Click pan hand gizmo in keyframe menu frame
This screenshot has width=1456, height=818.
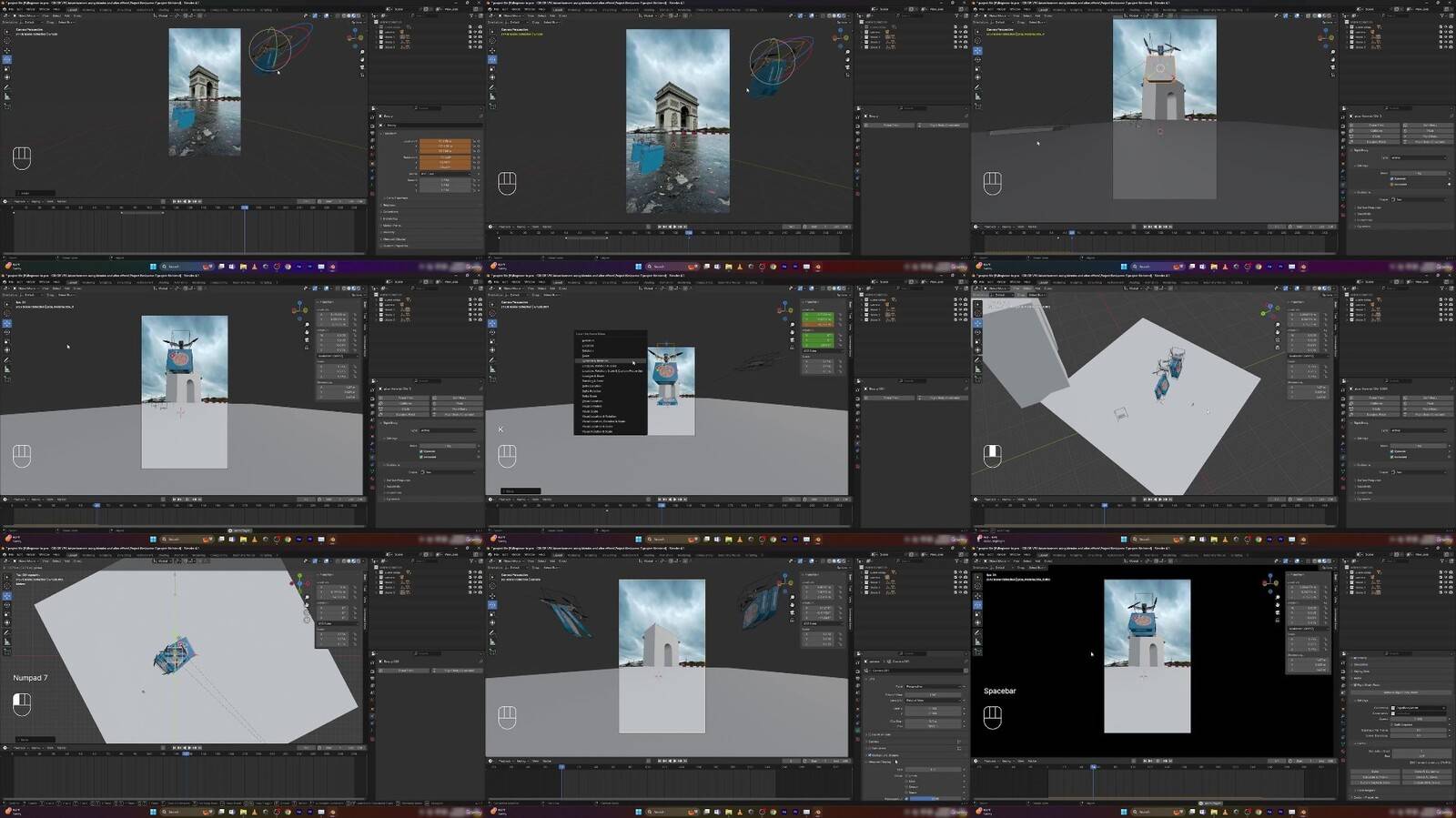pyautogui.click(x=793, y=332)
